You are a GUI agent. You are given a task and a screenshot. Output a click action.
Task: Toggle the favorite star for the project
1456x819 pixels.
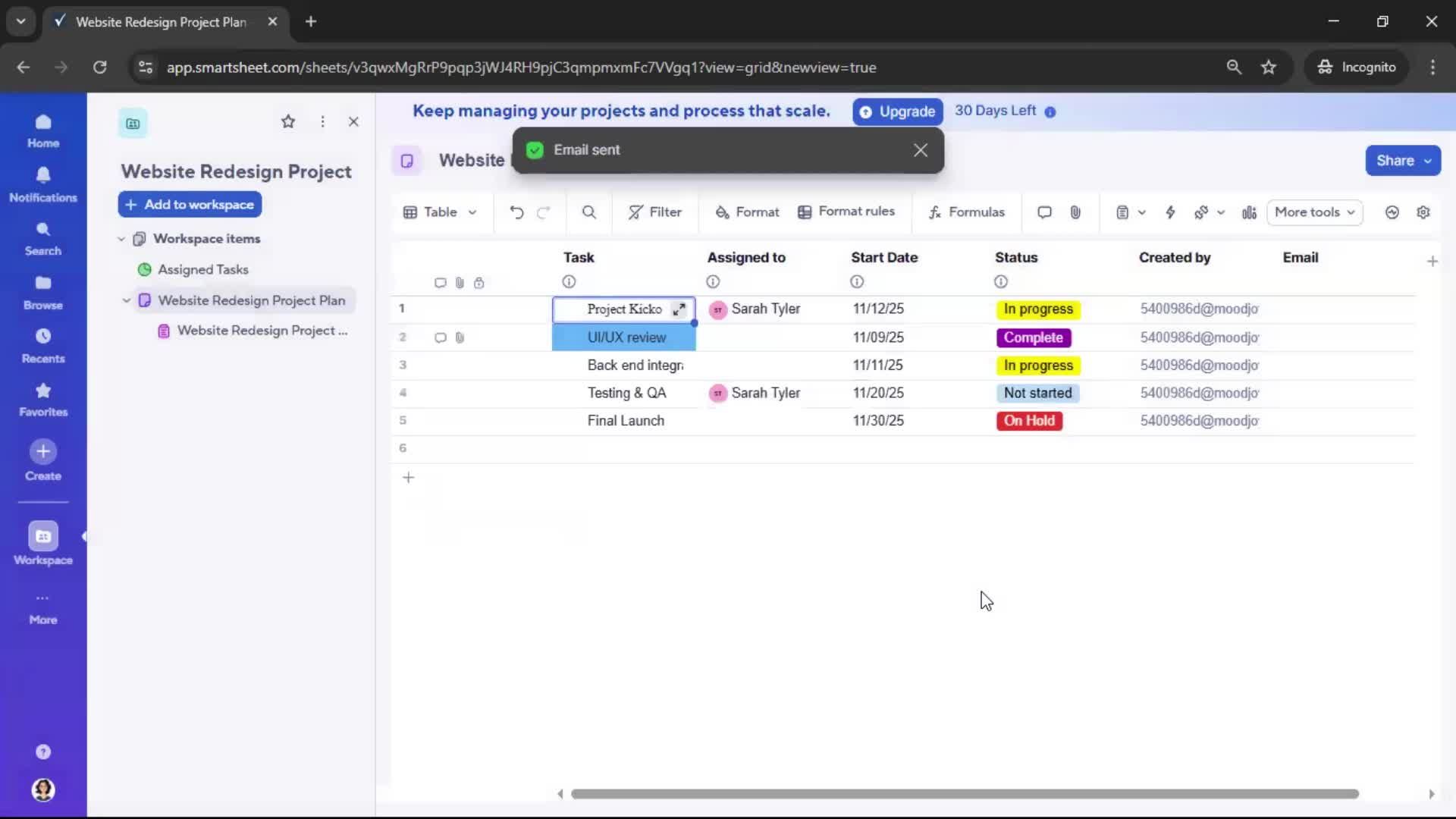click(x=288, y=121)
